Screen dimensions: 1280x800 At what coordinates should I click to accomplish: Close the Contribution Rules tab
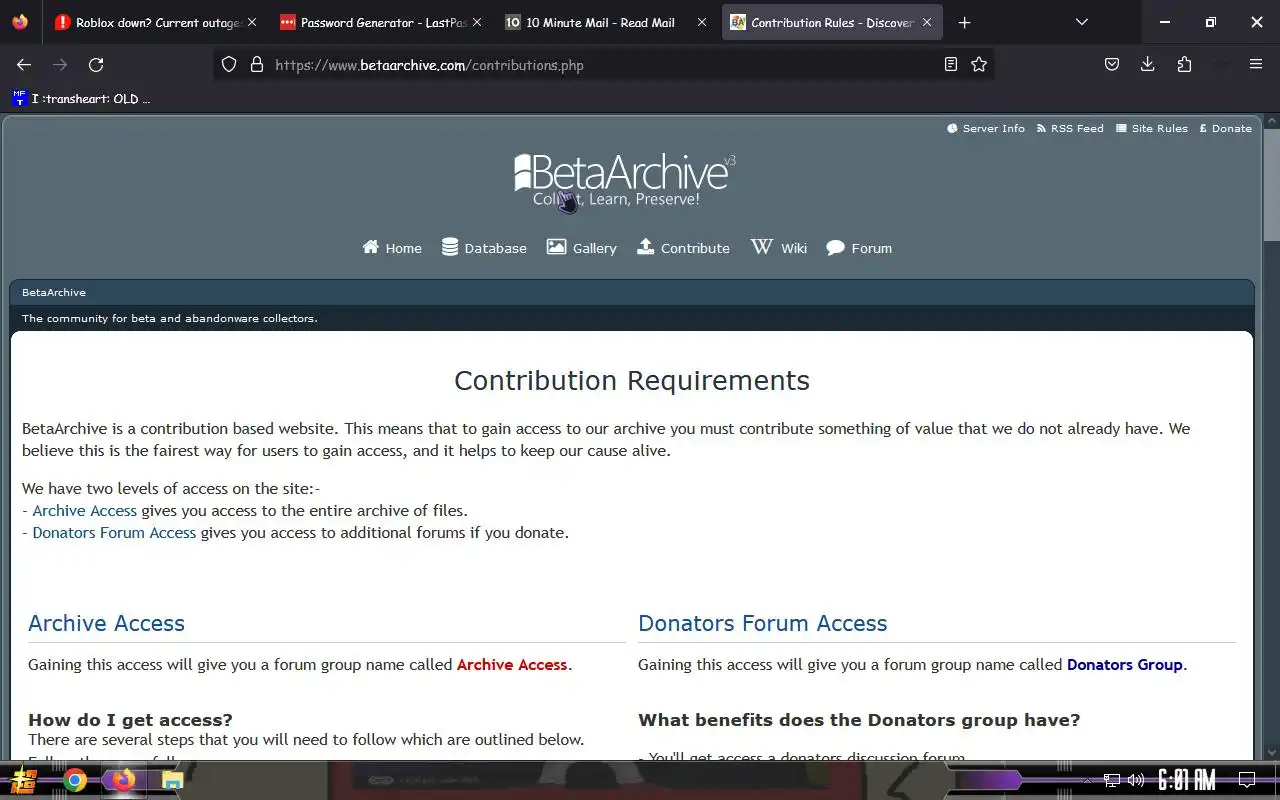(x=927, y=22)
